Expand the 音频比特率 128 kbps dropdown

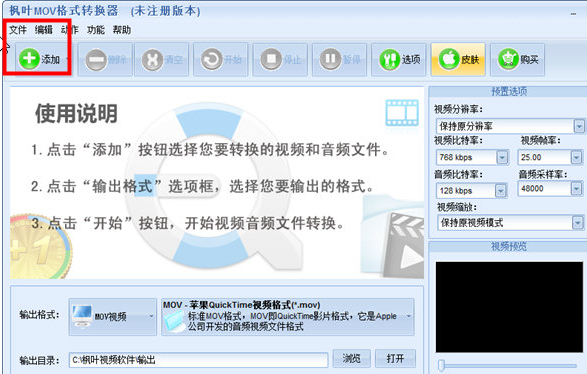click(x=501, y=191)
